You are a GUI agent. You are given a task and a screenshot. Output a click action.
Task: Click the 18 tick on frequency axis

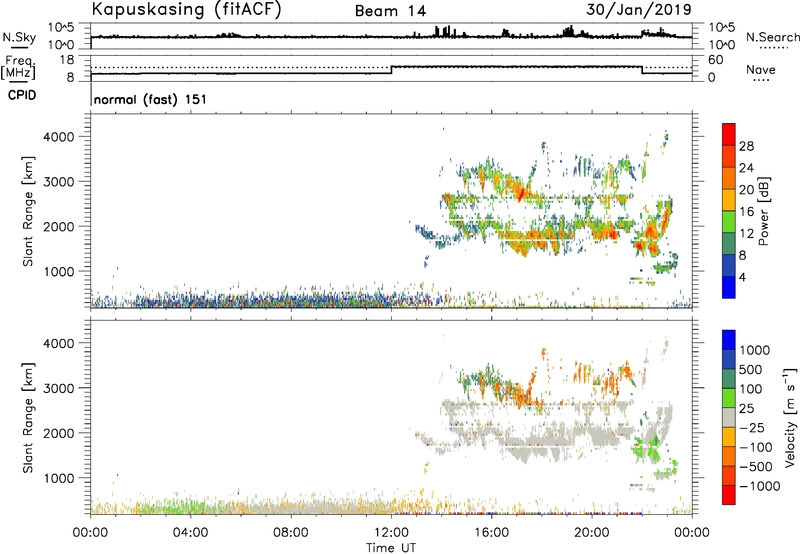click(67, 60)
